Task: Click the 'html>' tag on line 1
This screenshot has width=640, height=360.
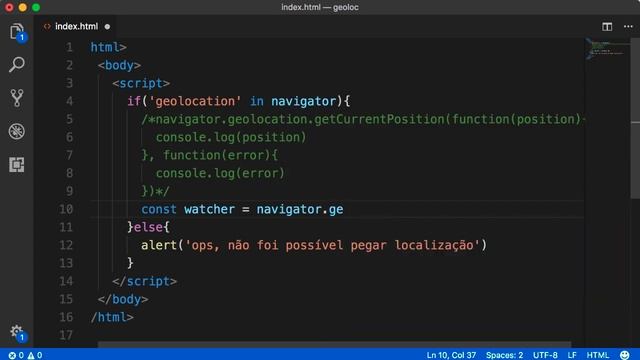Action: pyautogui.click(x=108, y=47)
